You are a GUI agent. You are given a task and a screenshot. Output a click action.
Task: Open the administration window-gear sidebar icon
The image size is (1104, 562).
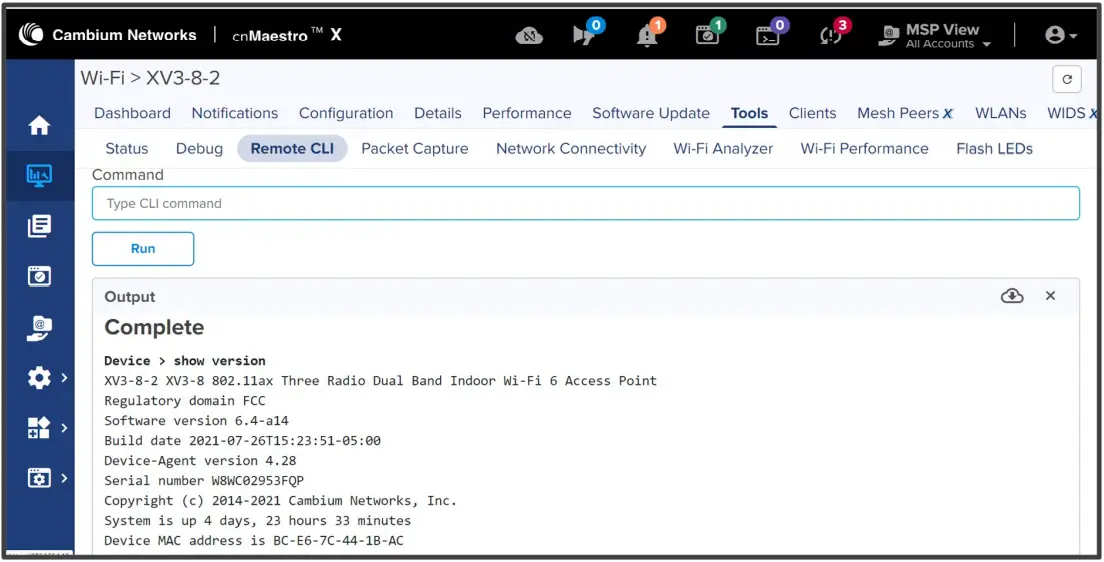[39, 478]
